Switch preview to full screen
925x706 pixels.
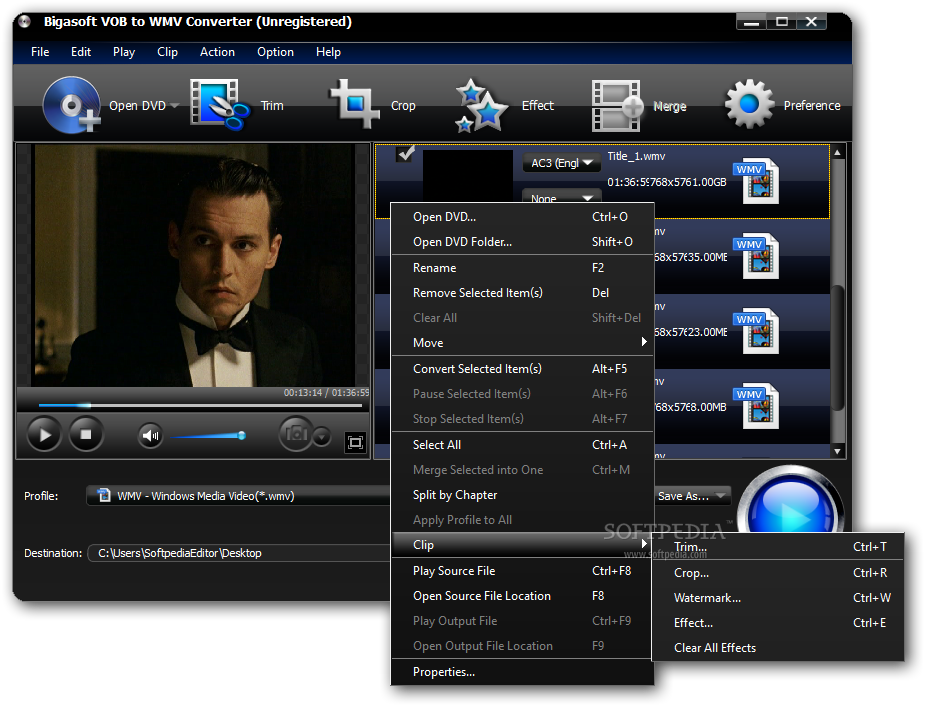click(355, 442)
